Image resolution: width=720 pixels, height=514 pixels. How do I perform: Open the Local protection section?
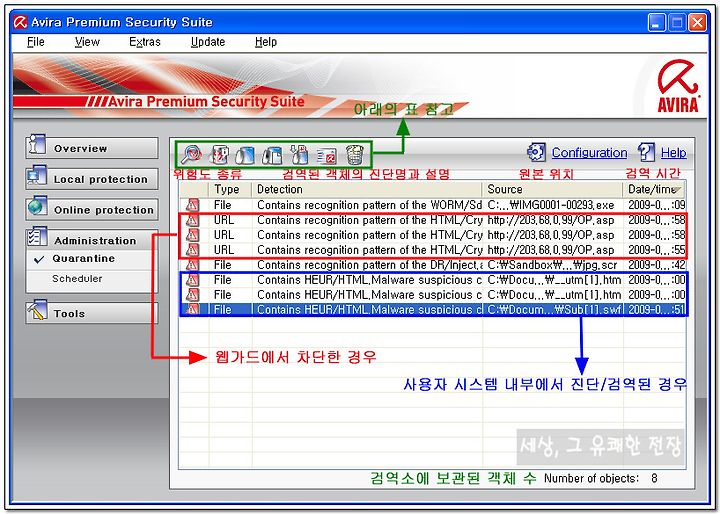[x=92, y=179]
